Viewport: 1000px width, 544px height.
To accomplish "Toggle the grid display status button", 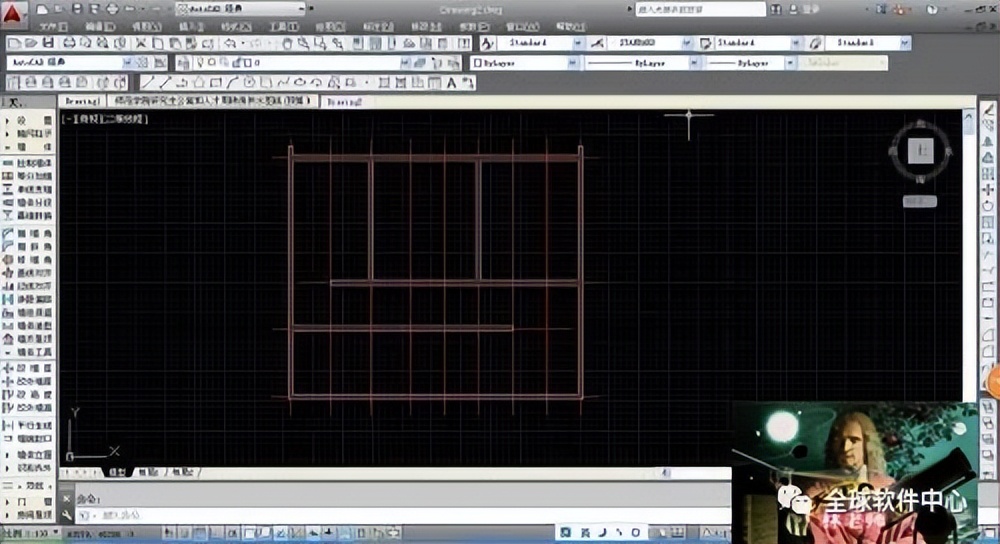I will pos(200,533).
